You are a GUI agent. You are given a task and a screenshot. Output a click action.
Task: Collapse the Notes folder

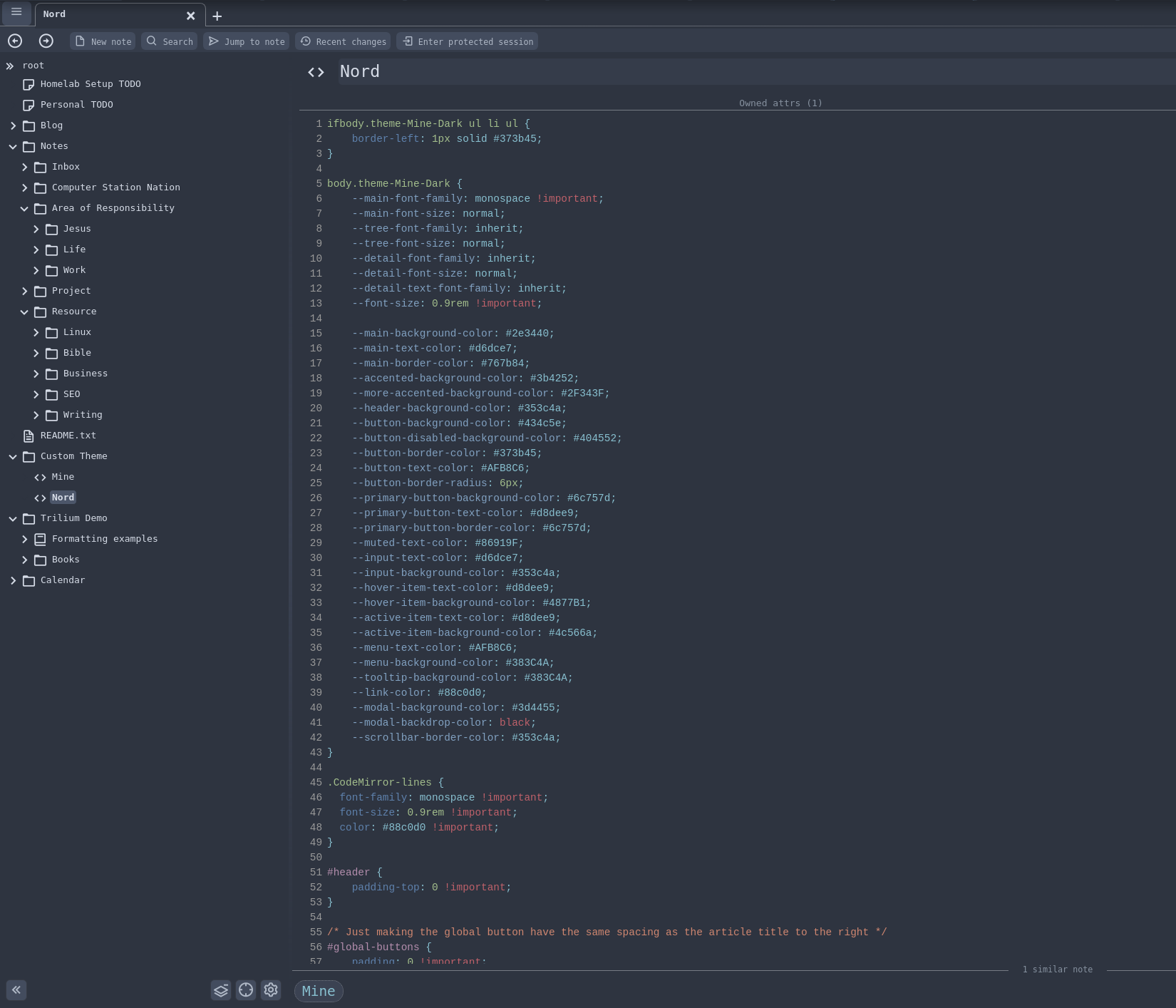[13, 146]
